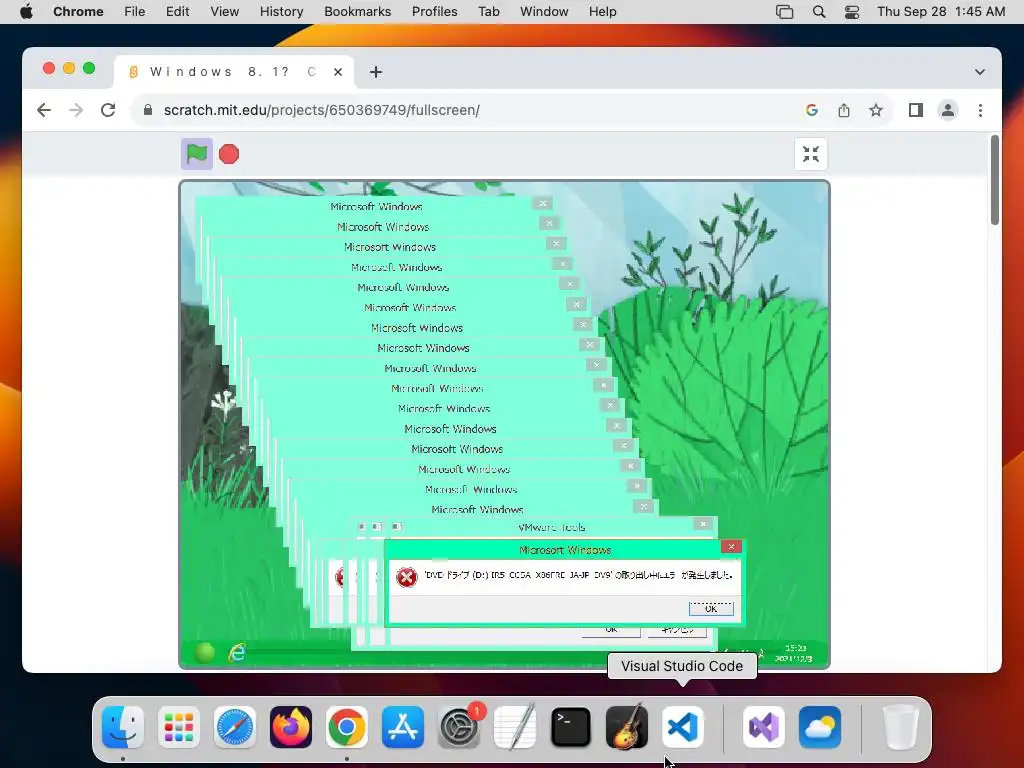The image size is (1024, 768).
Task: Open Chrome profile avatar
Action: 948,110
